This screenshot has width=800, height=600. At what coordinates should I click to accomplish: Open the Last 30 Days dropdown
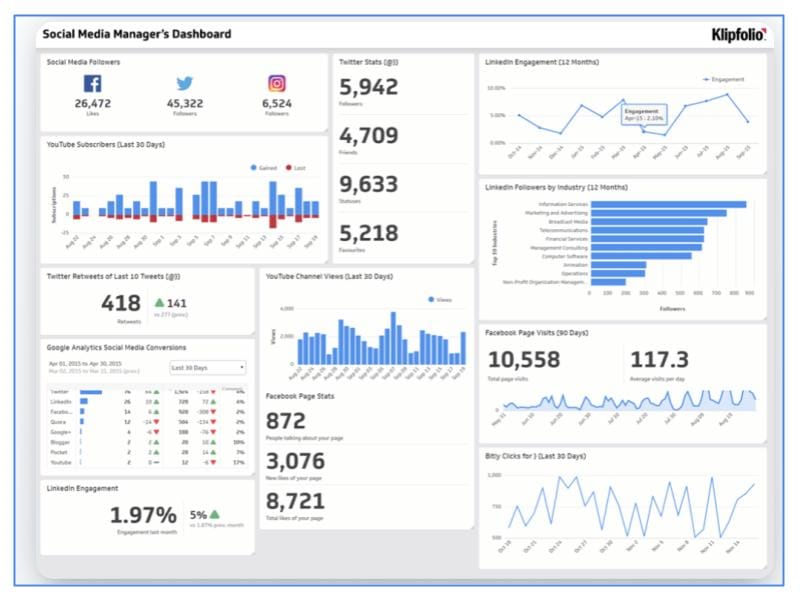pos(208,367)
